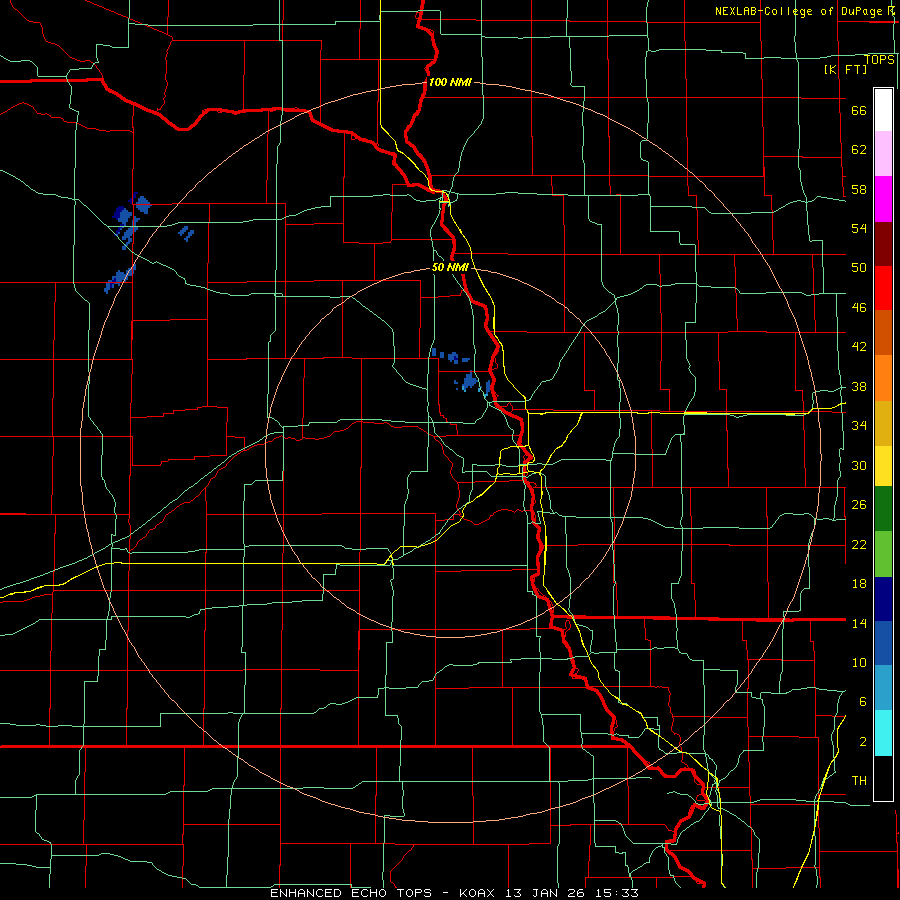Click the yellow 30-34 kft legend swatch
The image size is (900, 900).
pyautogui.click(x=883, y=466)
